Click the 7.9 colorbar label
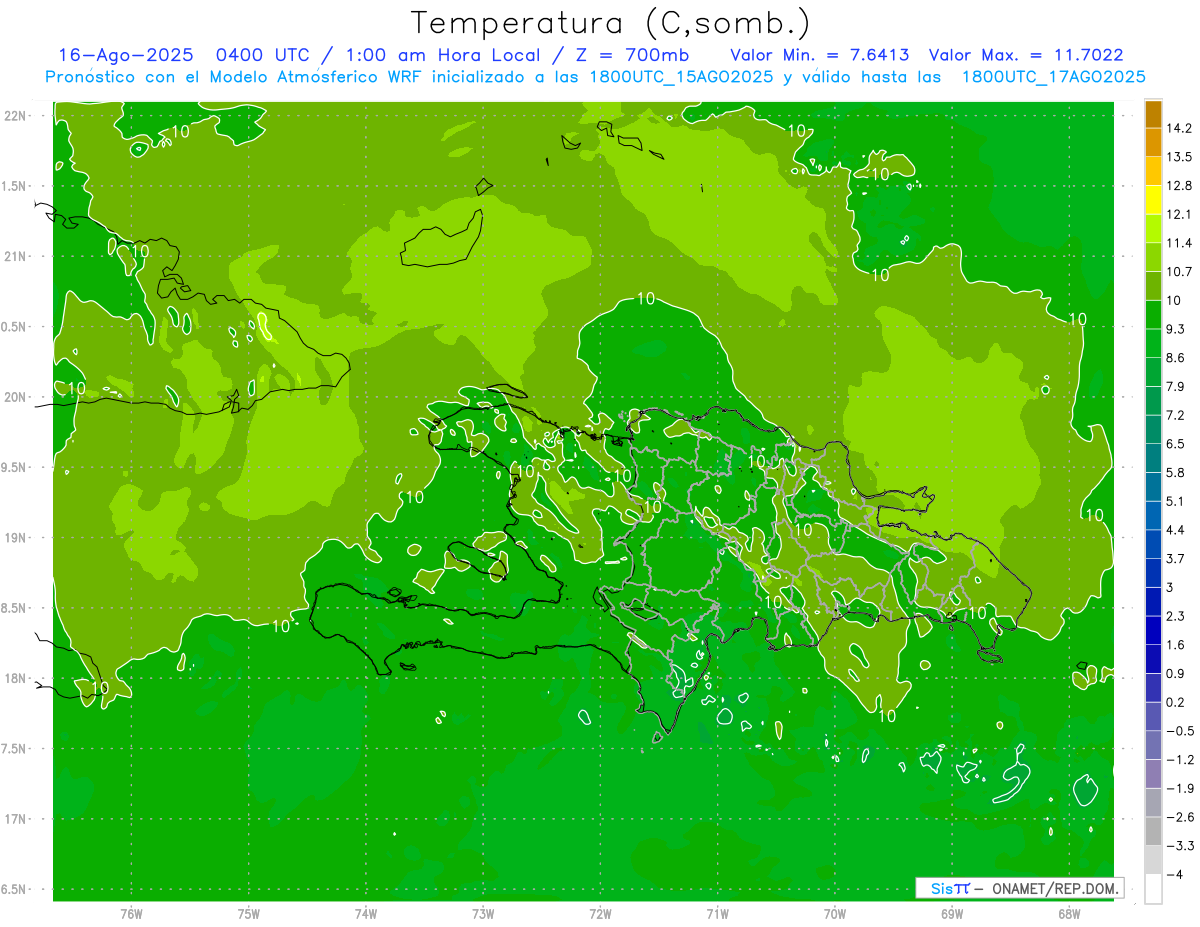Image resolution: width=1200 pixels, height=927 pixels. tap(1176, 387)
